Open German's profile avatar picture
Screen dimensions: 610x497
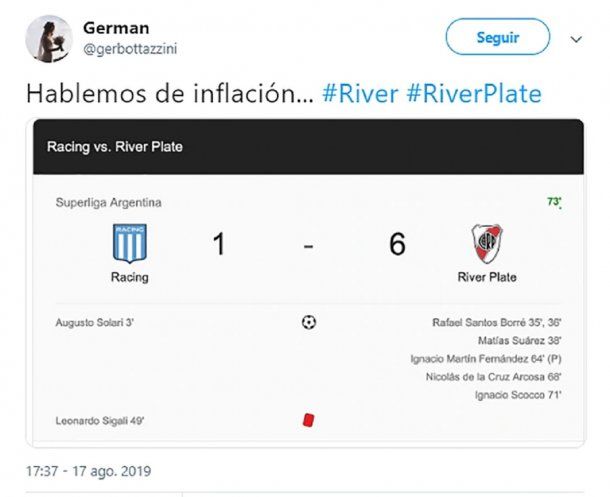(49, 39)
